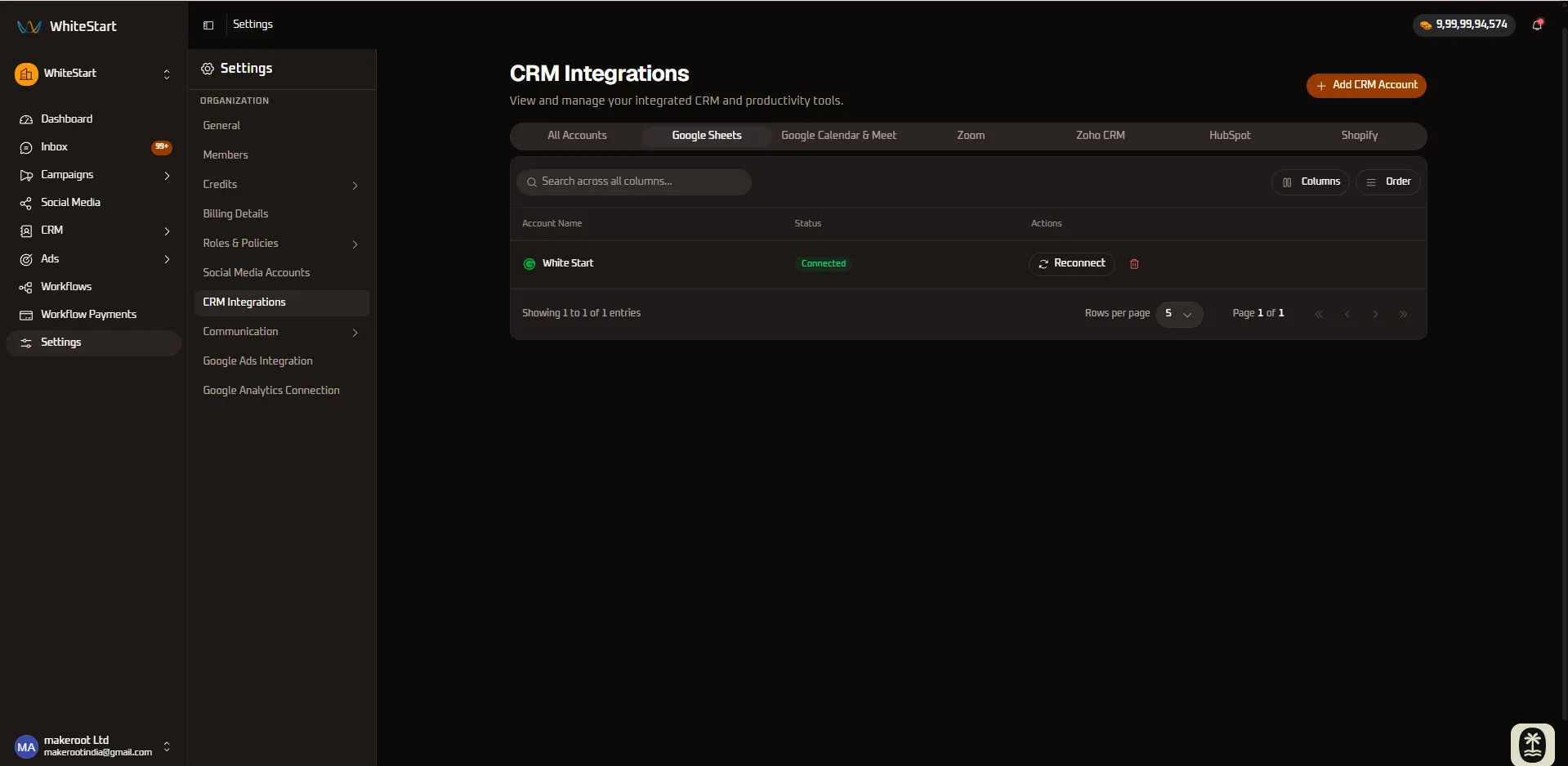Expand the CRM sidebar submenu
The image size is (1568, 766).
click(167, 231)
